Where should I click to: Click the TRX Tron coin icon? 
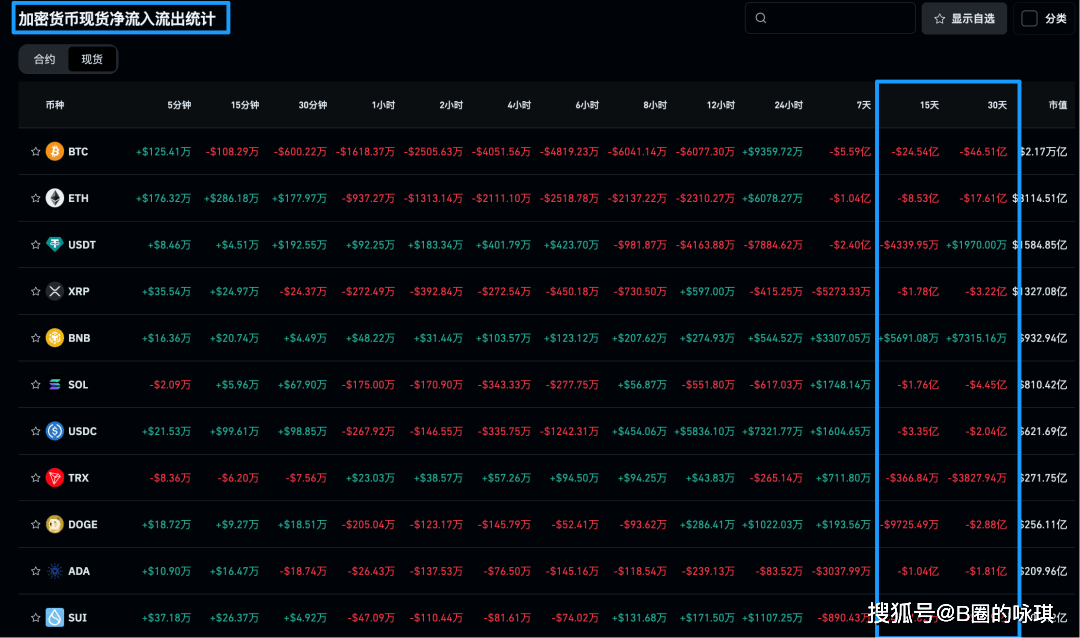coord(54,478)
